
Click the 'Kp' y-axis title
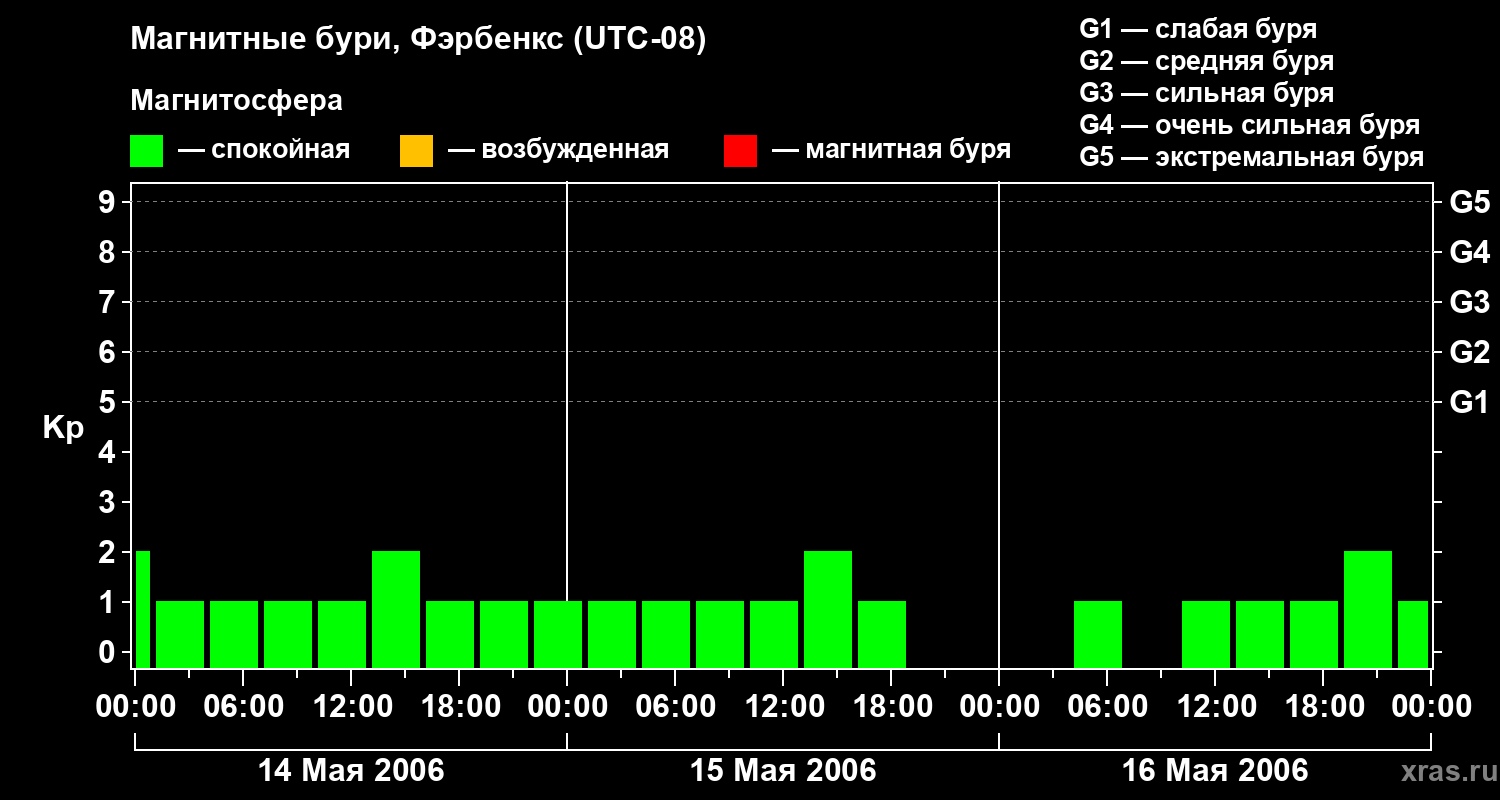(63, 428)
